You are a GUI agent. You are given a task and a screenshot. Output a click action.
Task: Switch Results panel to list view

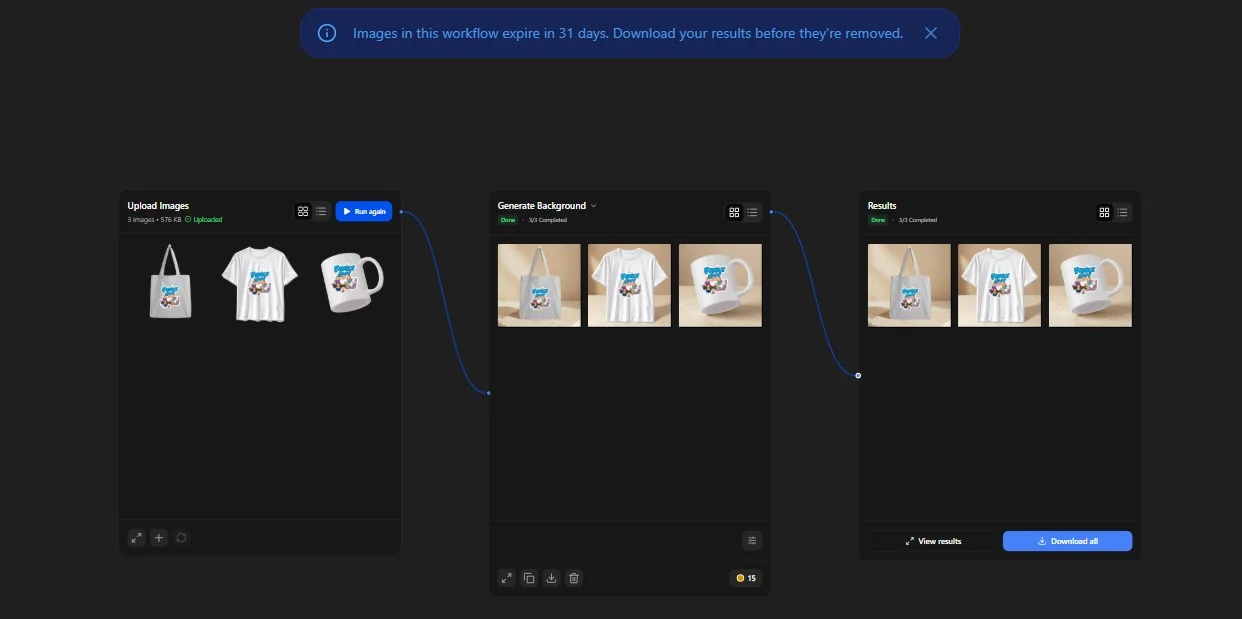pos(1122,212)
